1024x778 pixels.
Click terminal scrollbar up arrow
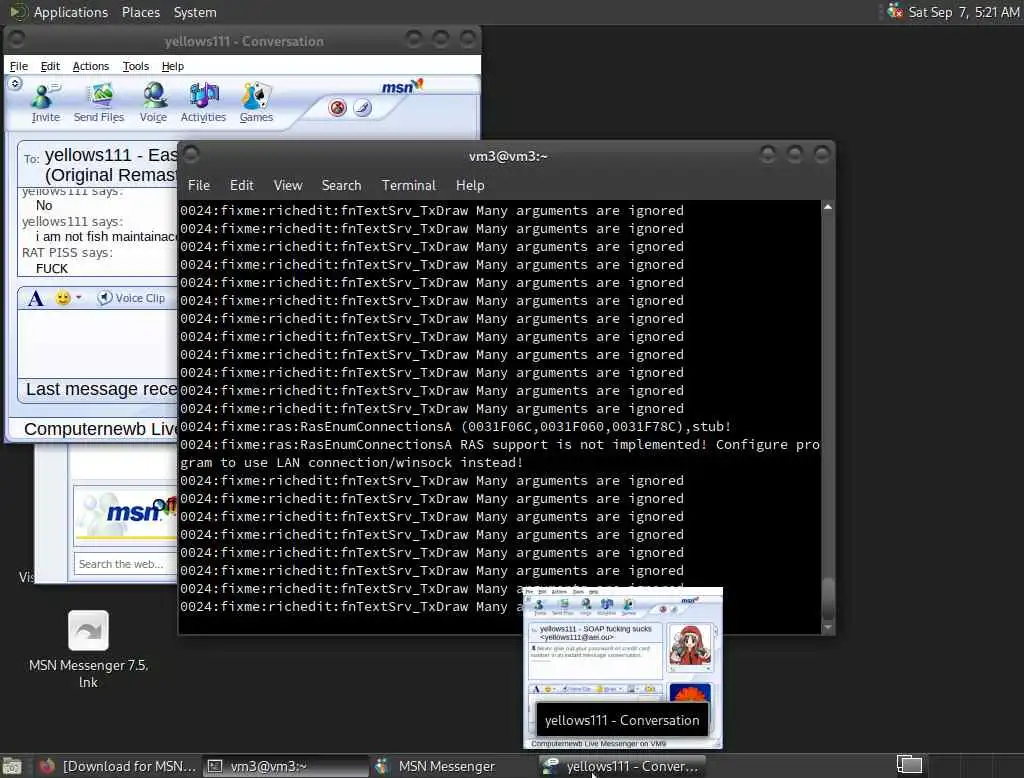(827, 207)
